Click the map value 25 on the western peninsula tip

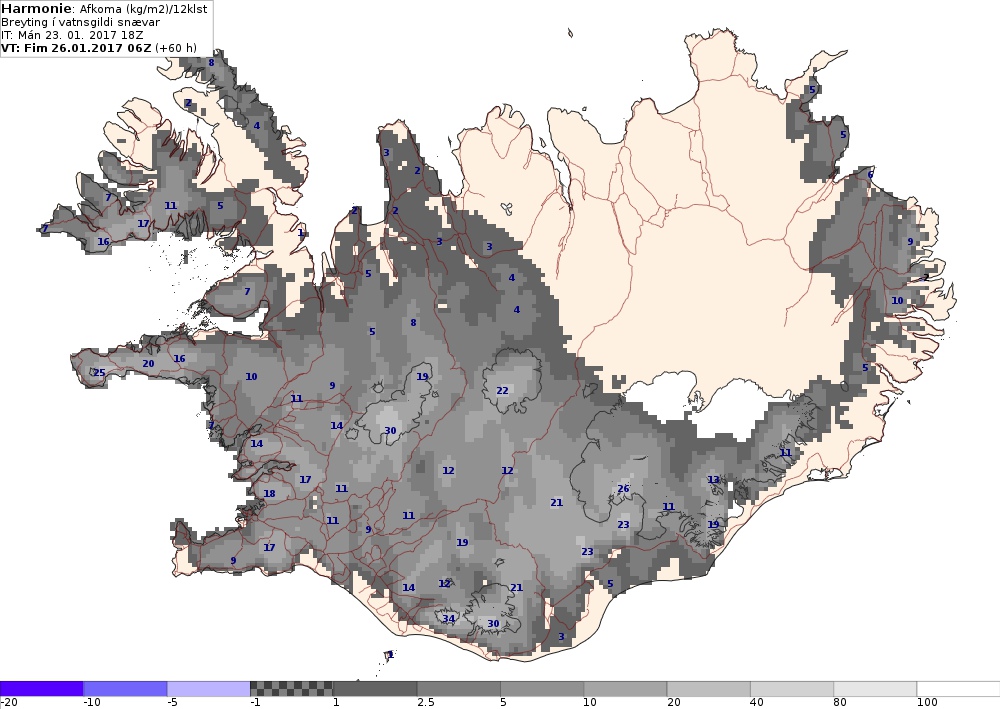coord(99,372)
